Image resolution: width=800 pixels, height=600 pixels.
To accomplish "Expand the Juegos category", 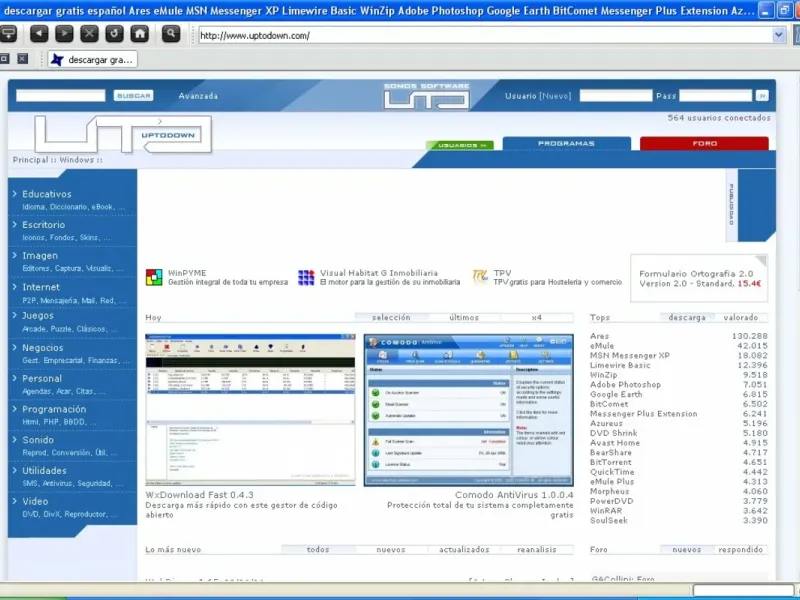I will pyautogui.click(x=38, y=316).
